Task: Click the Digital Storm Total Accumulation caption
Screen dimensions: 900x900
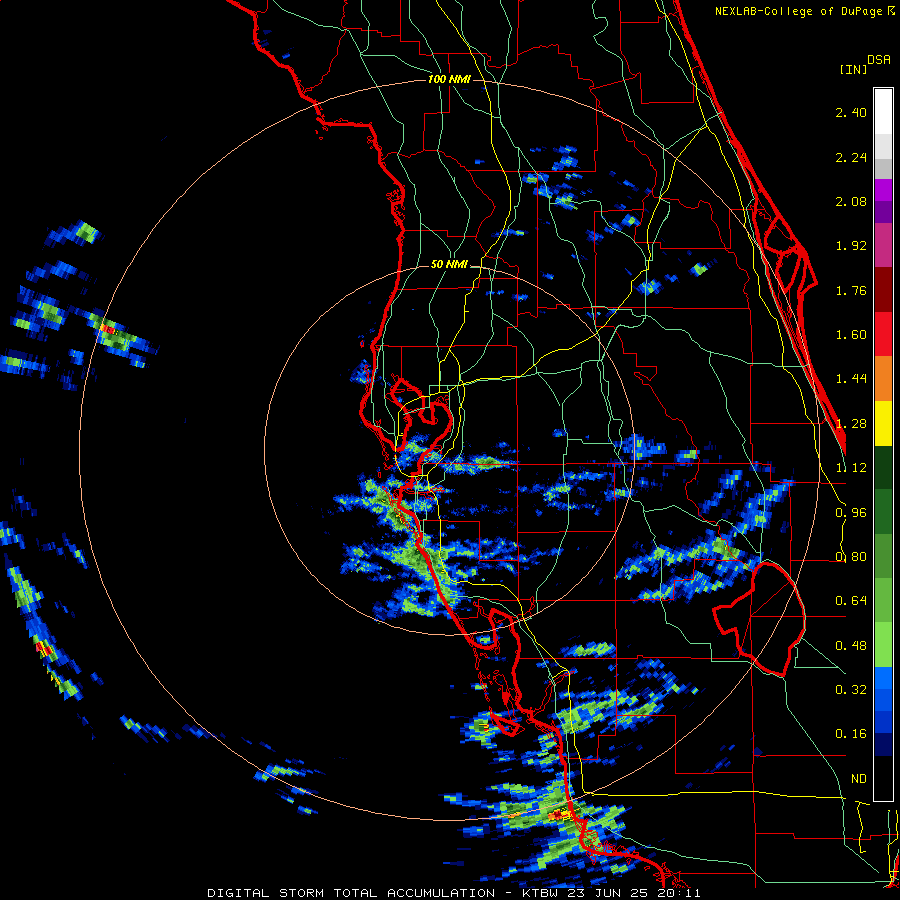Action: 453,893
